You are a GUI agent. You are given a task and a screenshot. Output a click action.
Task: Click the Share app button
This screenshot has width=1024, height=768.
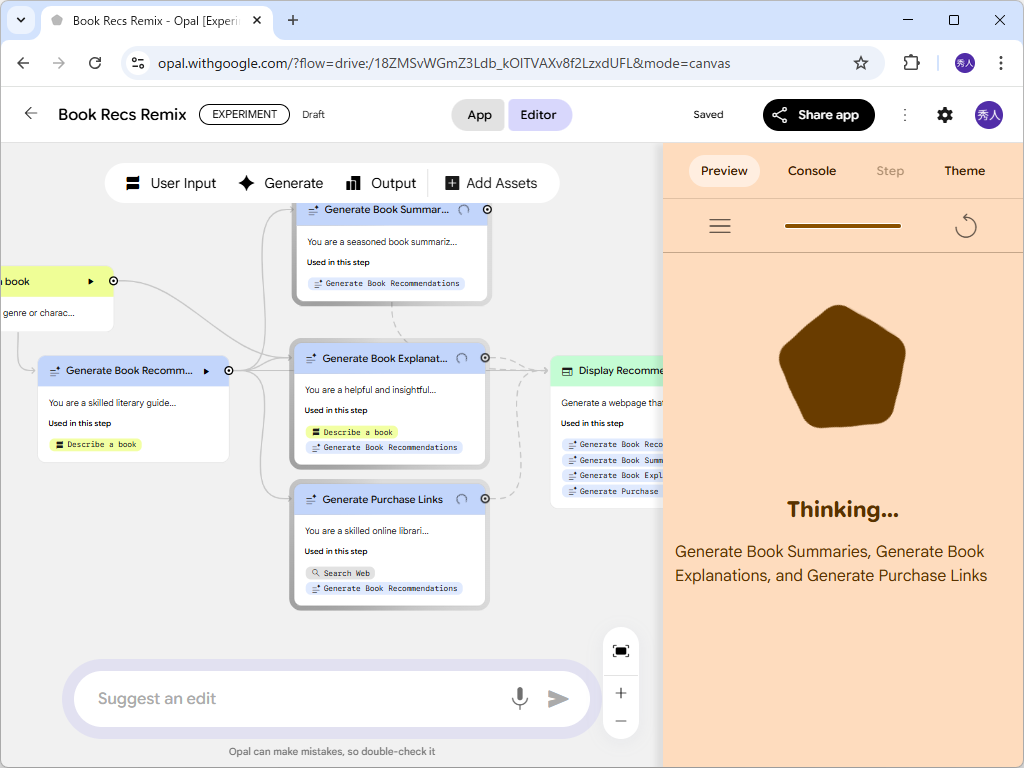pos(818,115)
